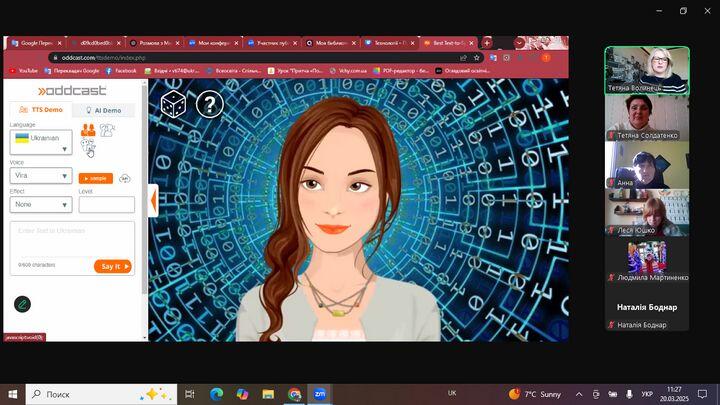Screen dimensions: 720x405
Task: Click the Oddcast logo
Action: (x=72, y=90)
